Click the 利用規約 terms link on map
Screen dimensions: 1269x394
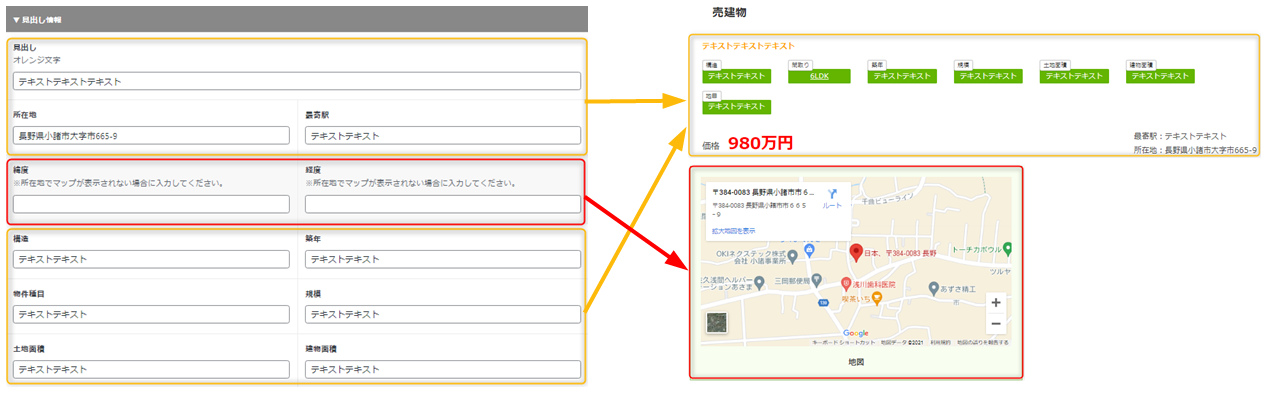pyautogui.click(x=940, y=342)
